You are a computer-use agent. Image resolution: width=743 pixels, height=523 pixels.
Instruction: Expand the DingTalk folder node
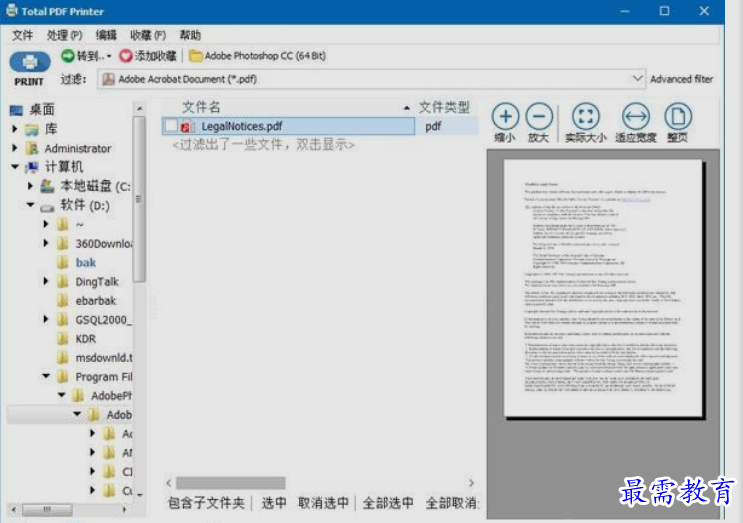[45, 281]
